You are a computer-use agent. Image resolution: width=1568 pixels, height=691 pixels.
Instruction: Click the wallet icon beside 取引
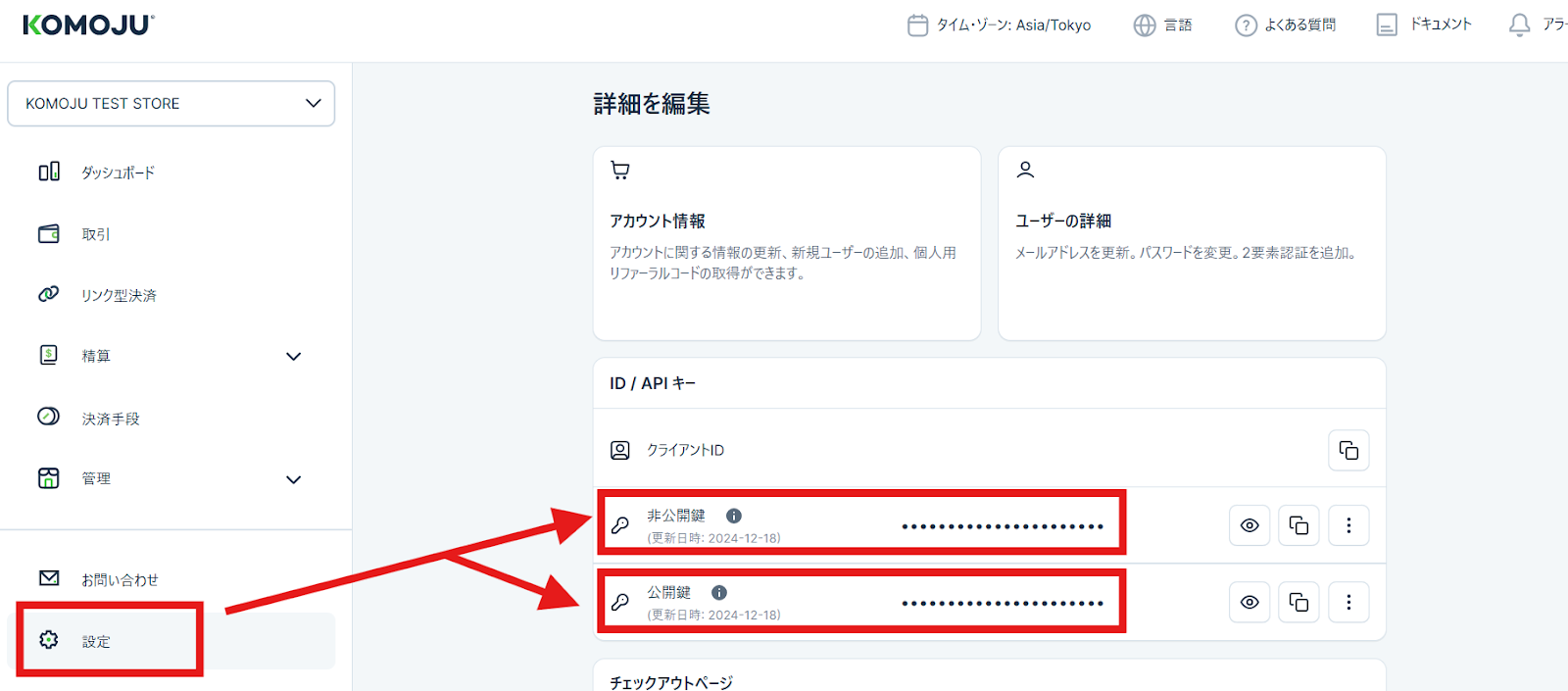(49, 233)
